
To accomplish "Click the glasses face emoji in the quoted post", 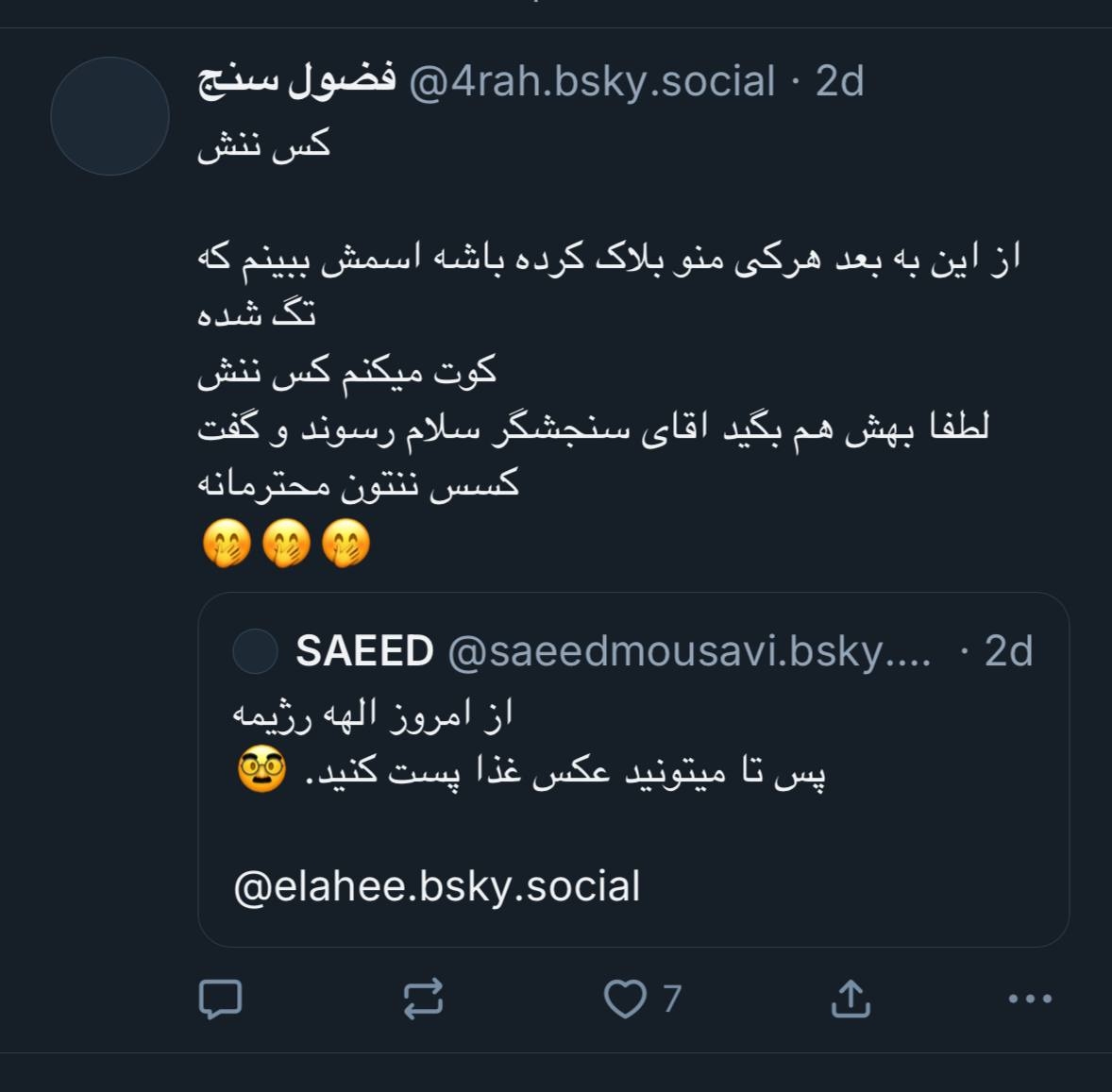I will point(261,769).
